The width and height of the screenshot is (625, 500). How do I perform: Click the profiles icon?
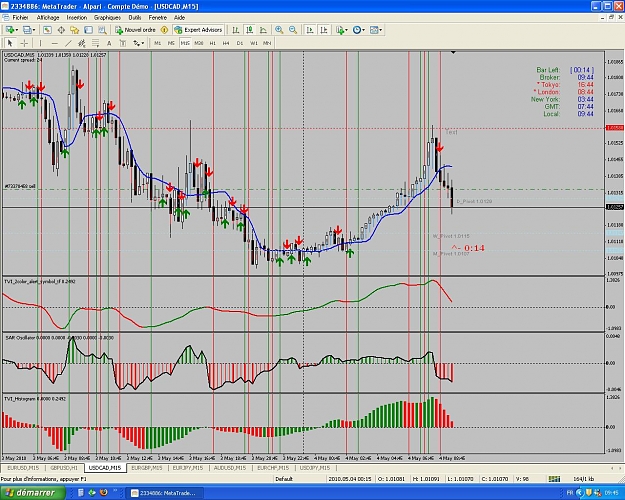27,30
